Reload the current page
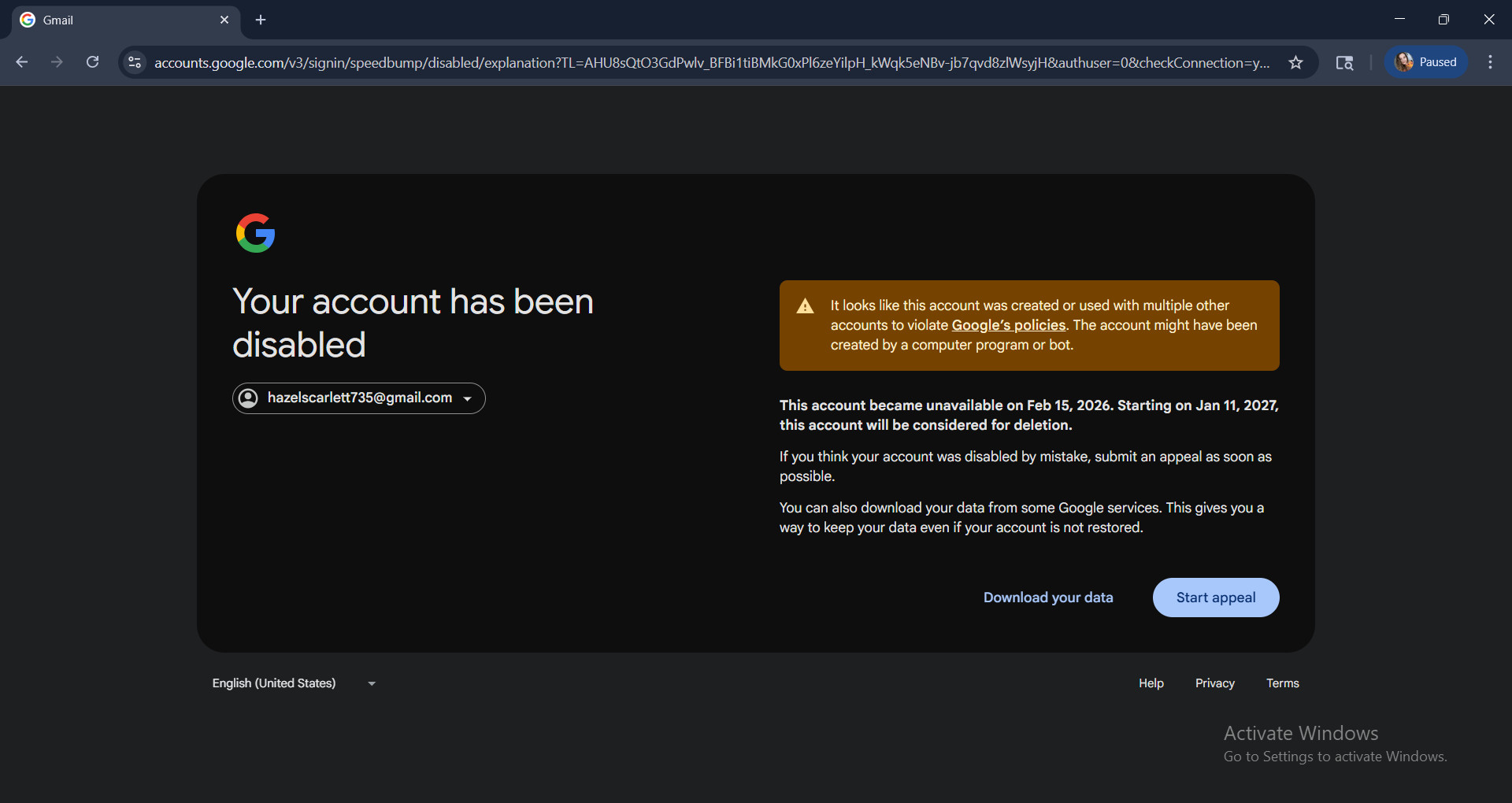Viewport: 1512px width, 803px height. click(92, 62)
